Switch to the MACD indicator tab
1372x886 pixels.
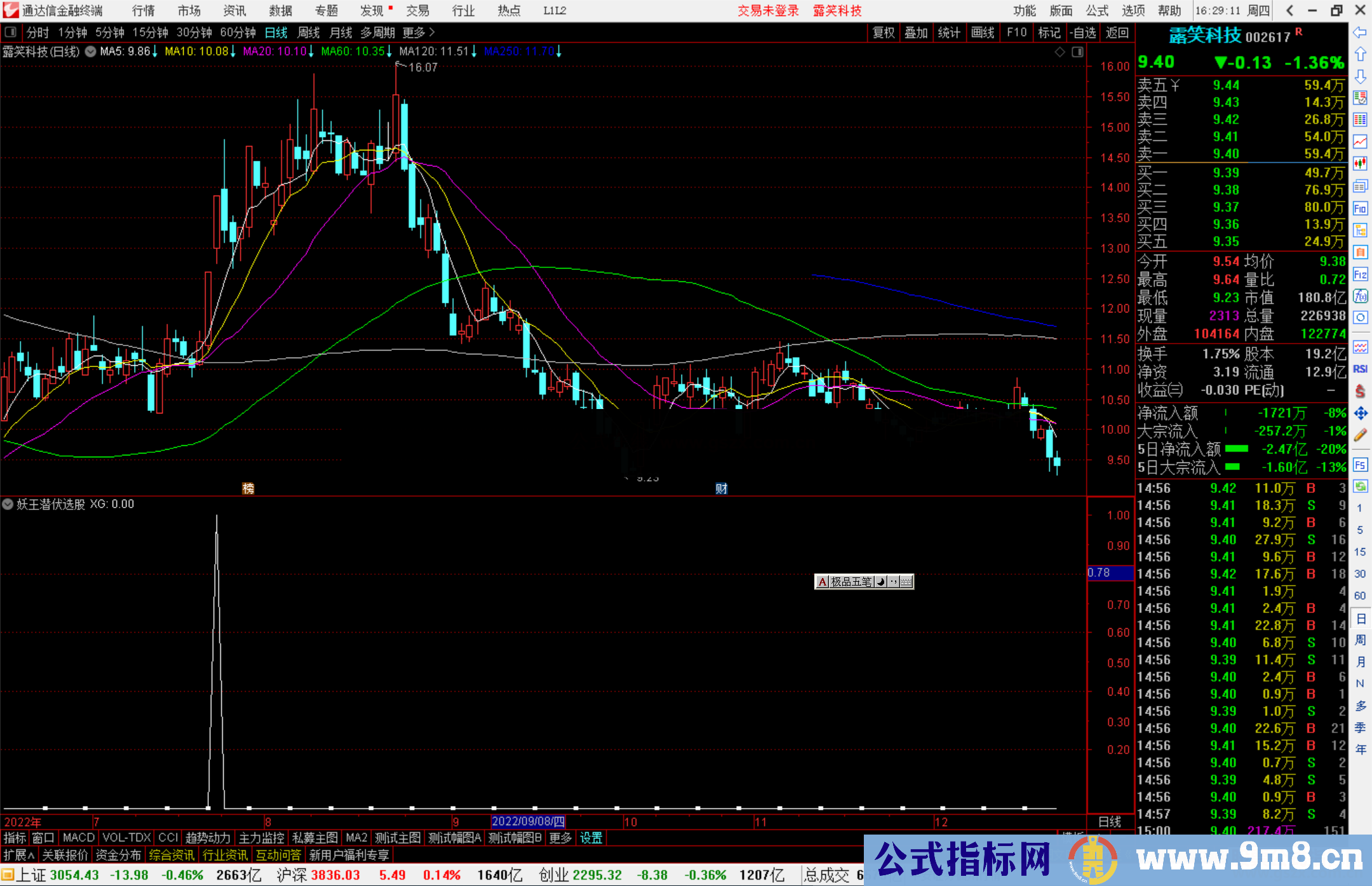pyautogui.click(x=78, y=838)
